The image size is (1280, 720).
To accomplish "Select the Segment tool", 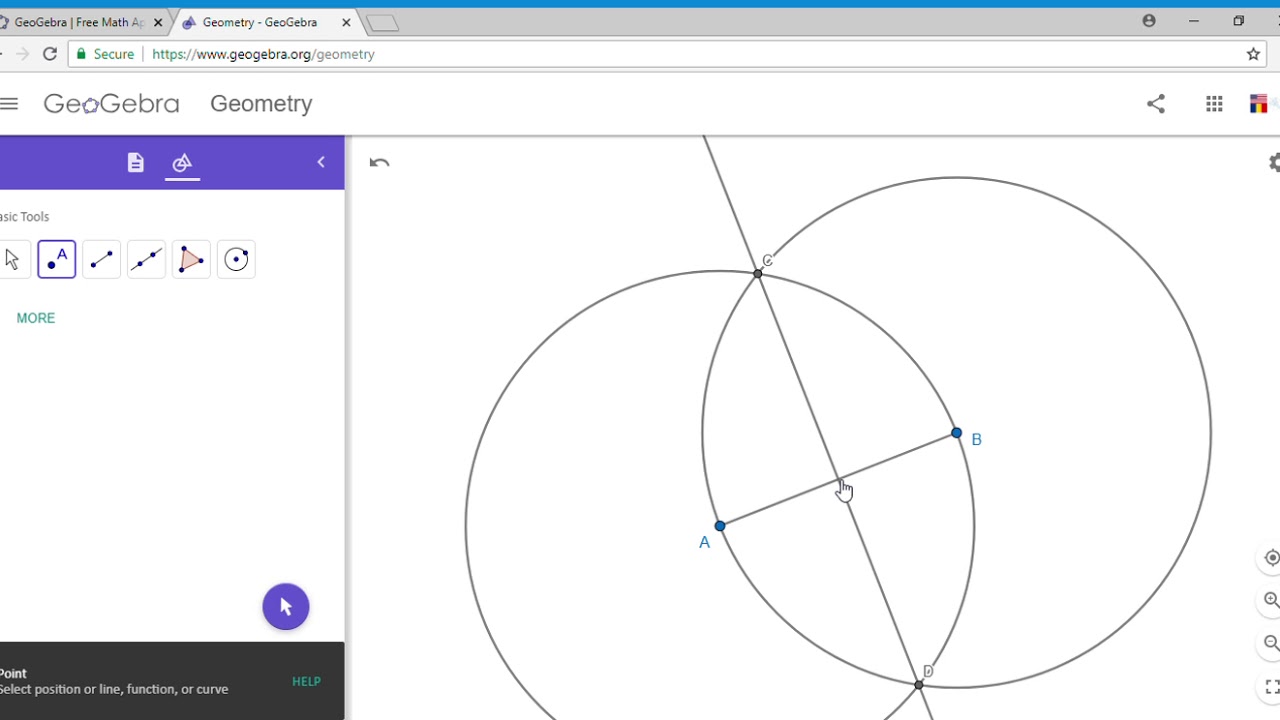I will coord(101,260).
